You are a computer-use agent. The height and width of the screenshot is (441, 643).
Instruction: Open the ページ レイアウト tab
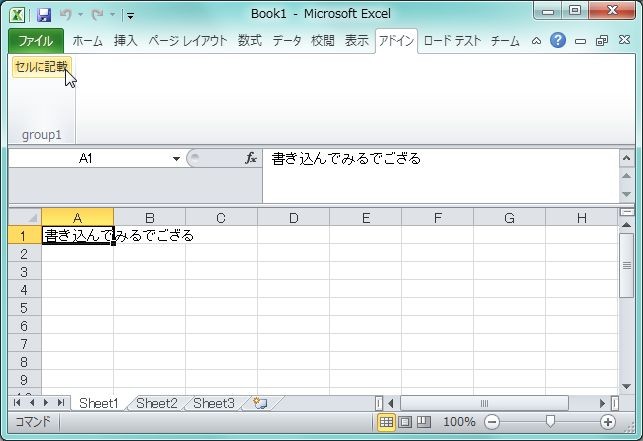187,41
